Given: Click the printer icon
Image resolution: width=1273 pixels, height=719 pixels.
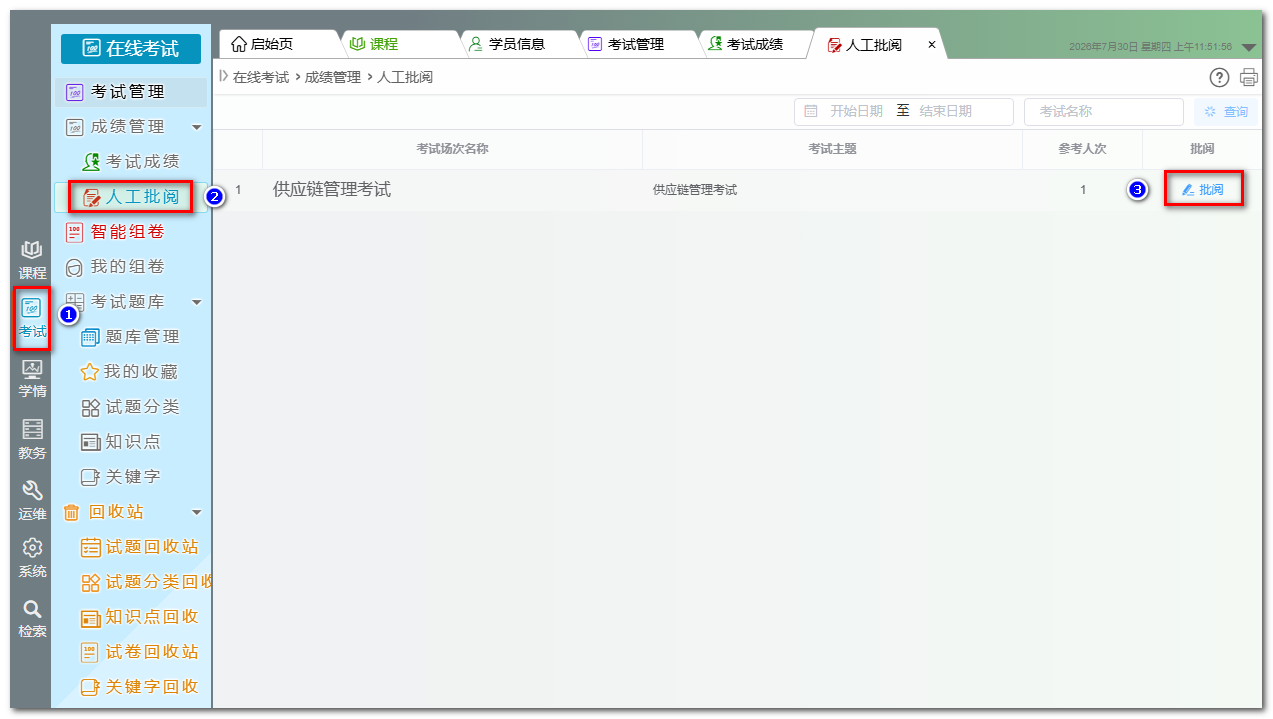Looking at the screenshot, I should tap(1248, 77).
